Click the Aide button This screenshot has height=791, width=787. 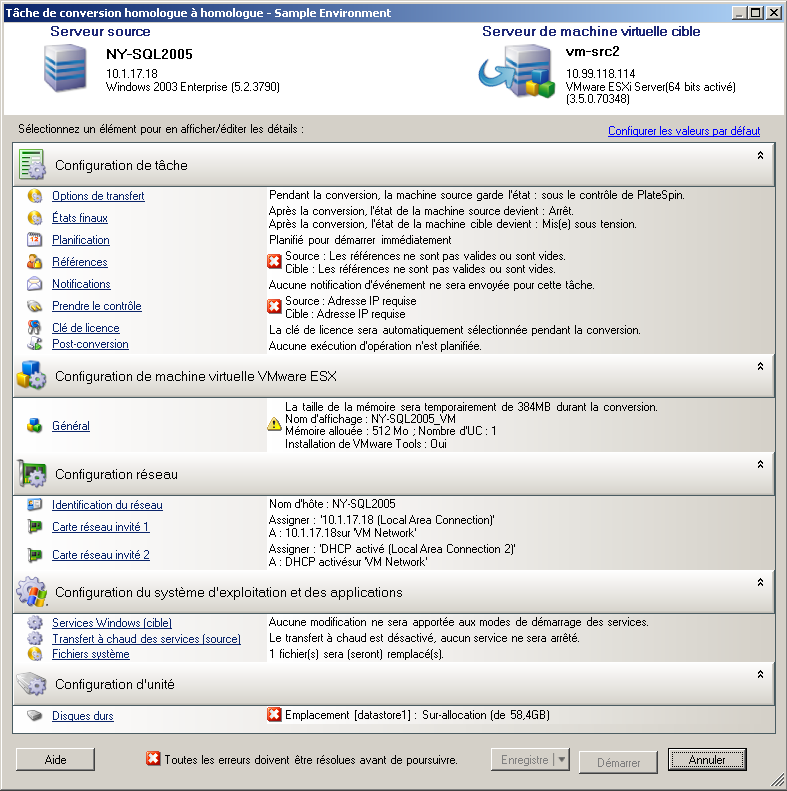(55, 759)
